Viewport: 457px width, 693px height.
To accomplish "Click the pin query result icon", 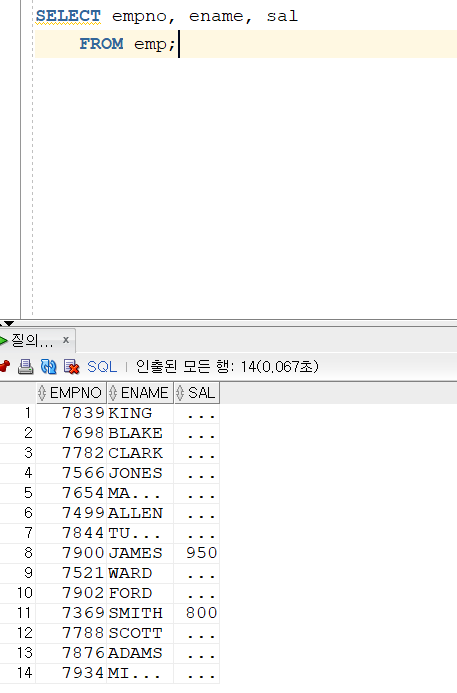I will pyautogui.click(x=4, y=366).
